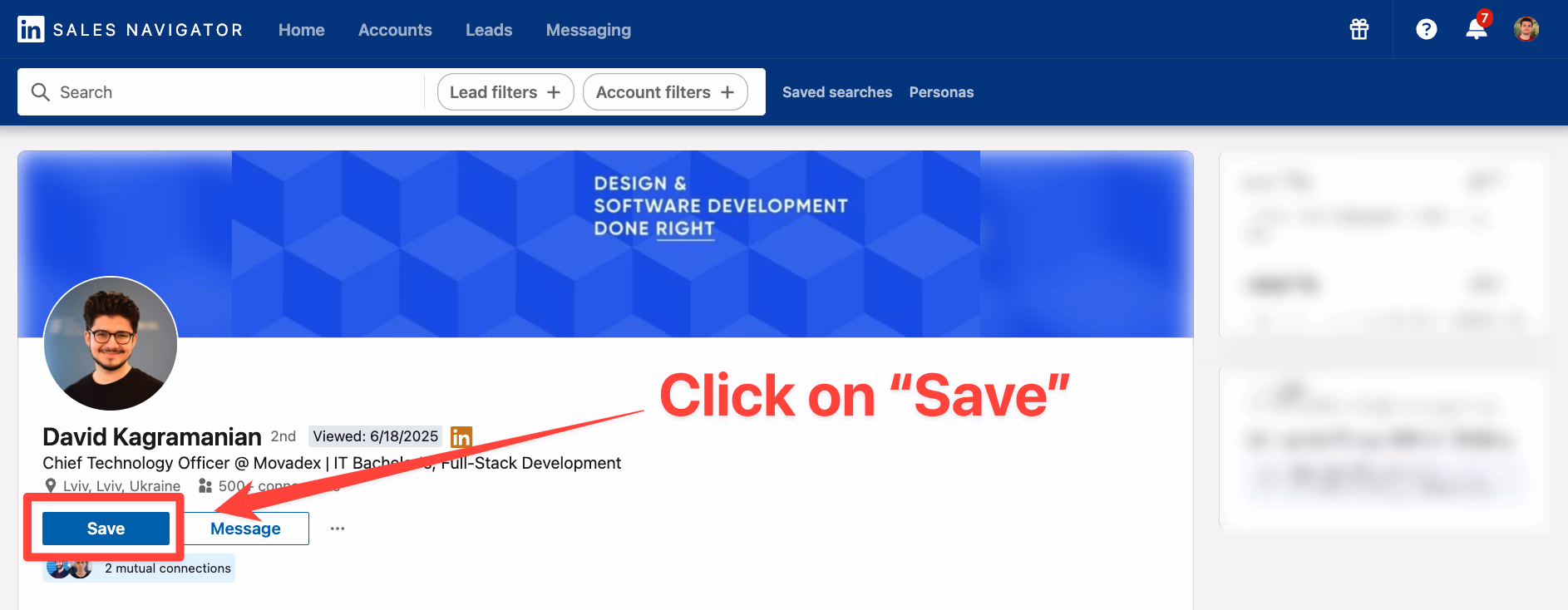Click the location pin beside Lviv
Screen dimensions: 1568x610
tap(51, 485)
